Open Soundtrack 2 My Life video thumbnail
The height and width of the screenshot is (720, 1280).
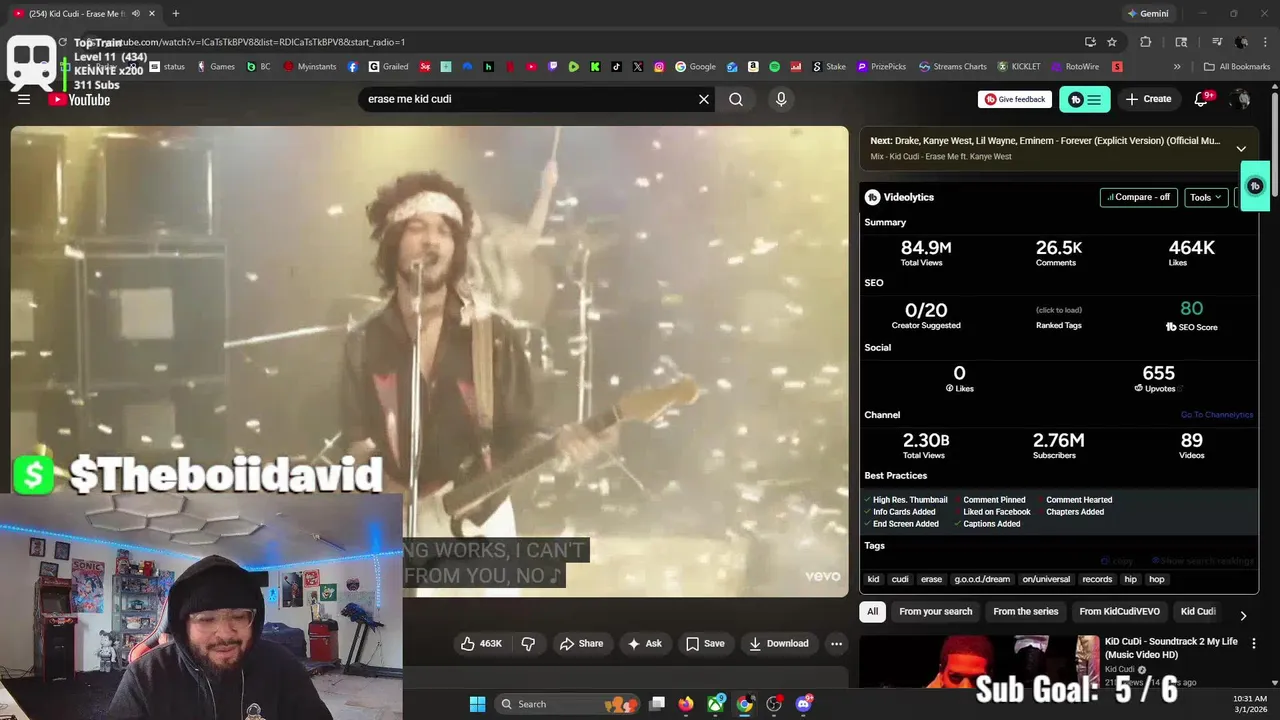pyautogui.click(x=979, y=661)
